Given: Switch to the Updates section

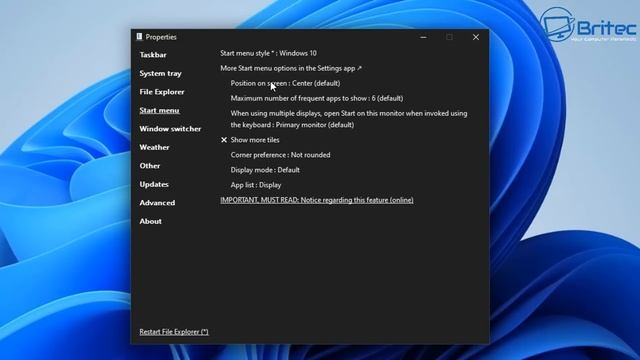Looking at the screenshot, I should (x=154, y=184).
